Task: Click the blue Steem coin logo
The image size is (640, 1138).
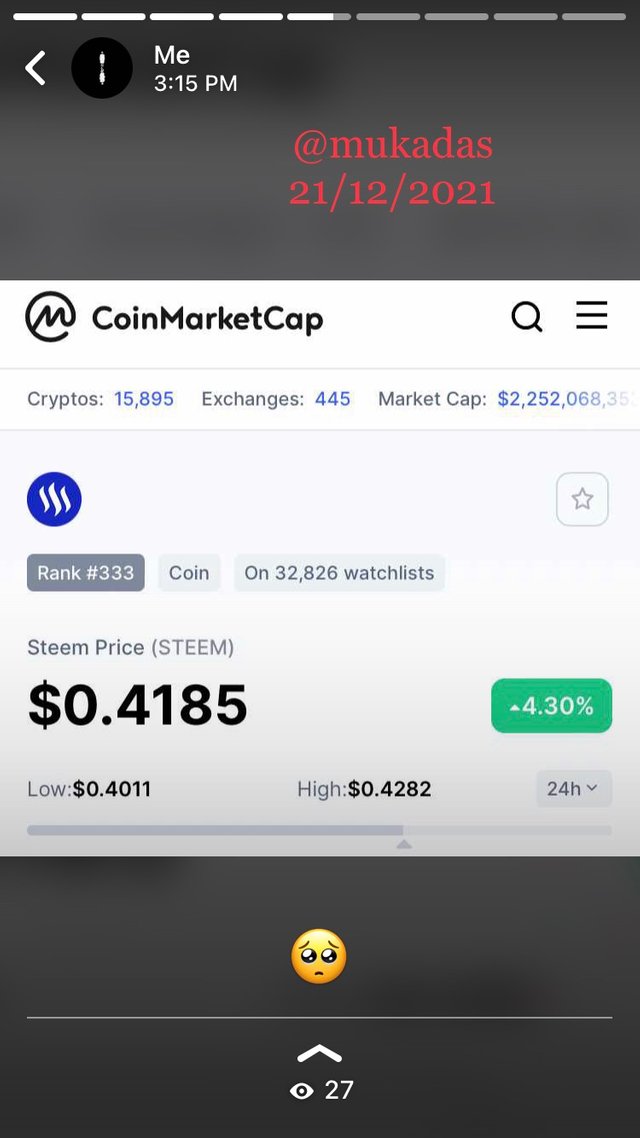Action: [54, 500]
